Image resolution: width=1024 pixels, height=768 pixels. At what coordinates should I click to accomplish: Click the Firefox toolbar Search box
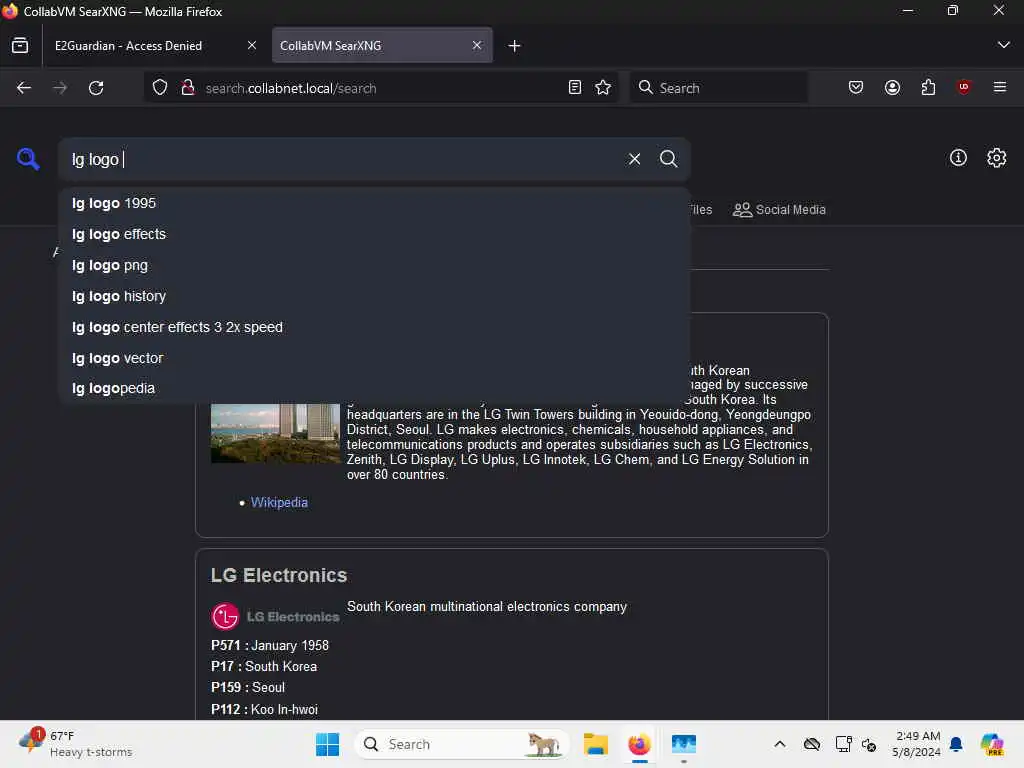718,88
